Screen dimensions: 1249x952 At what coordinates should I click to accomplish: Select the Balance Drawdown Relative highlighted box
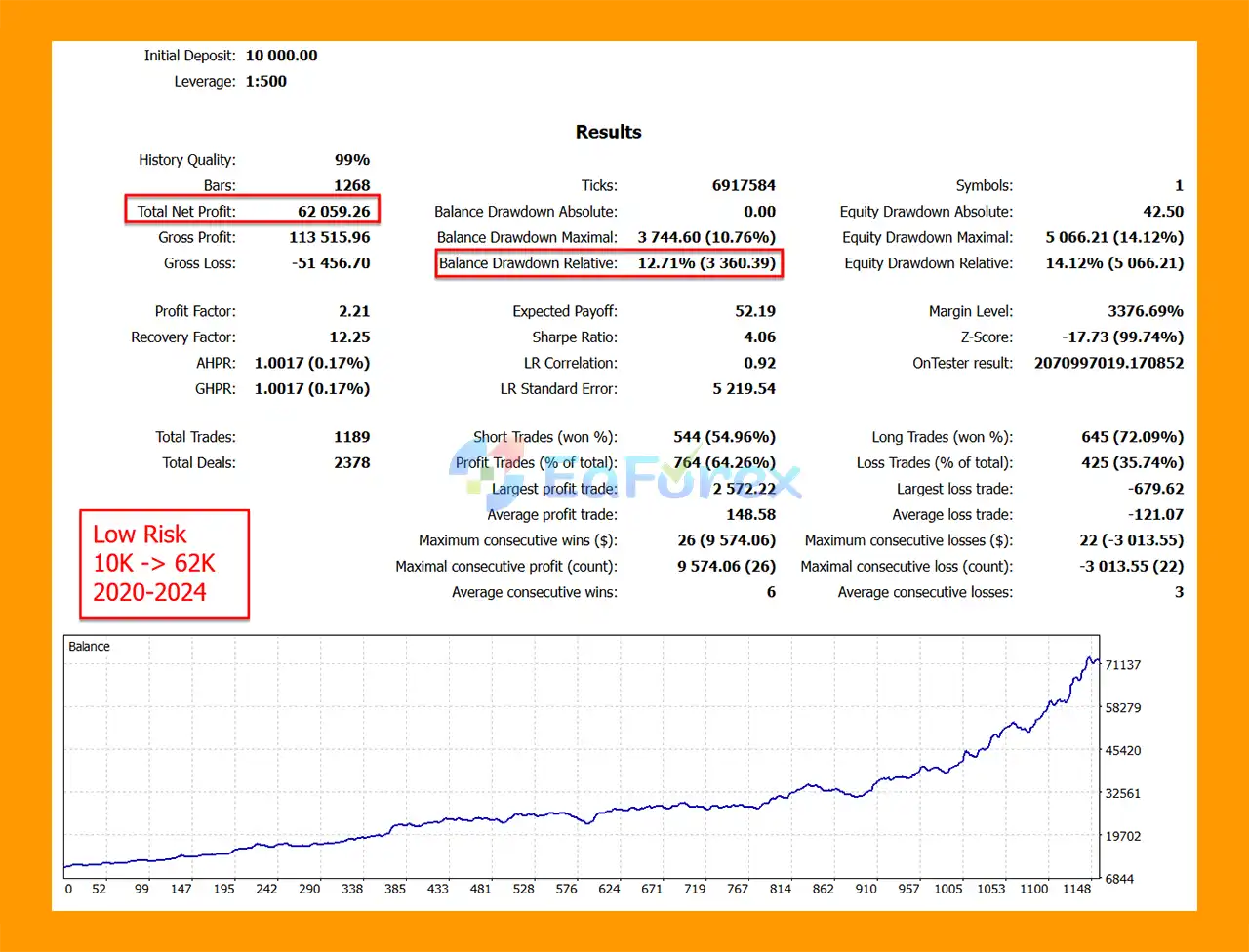[x=608, y=263]
